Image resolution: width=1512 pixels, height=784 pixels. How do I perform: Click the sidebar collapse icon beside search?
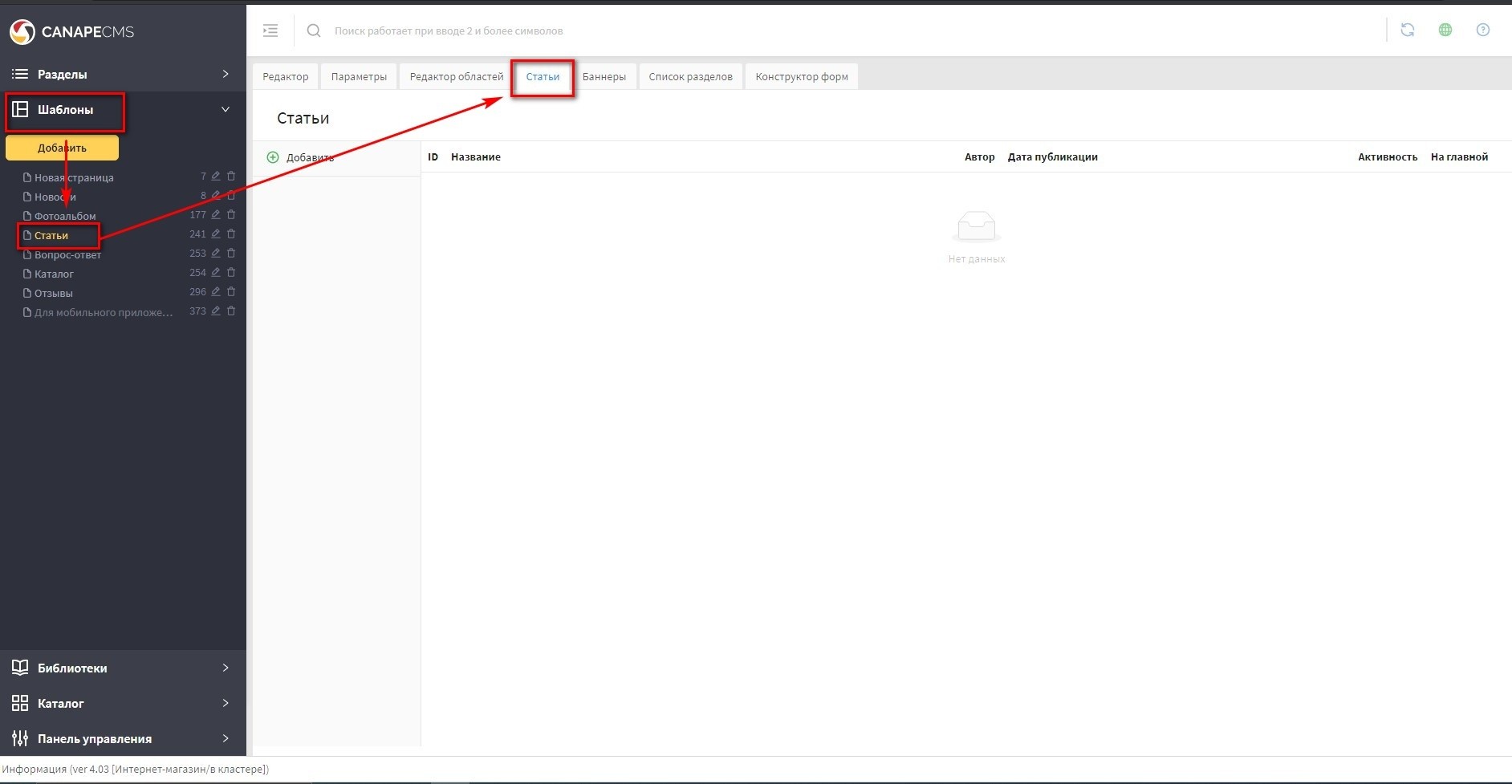click(x=270, y=30)
